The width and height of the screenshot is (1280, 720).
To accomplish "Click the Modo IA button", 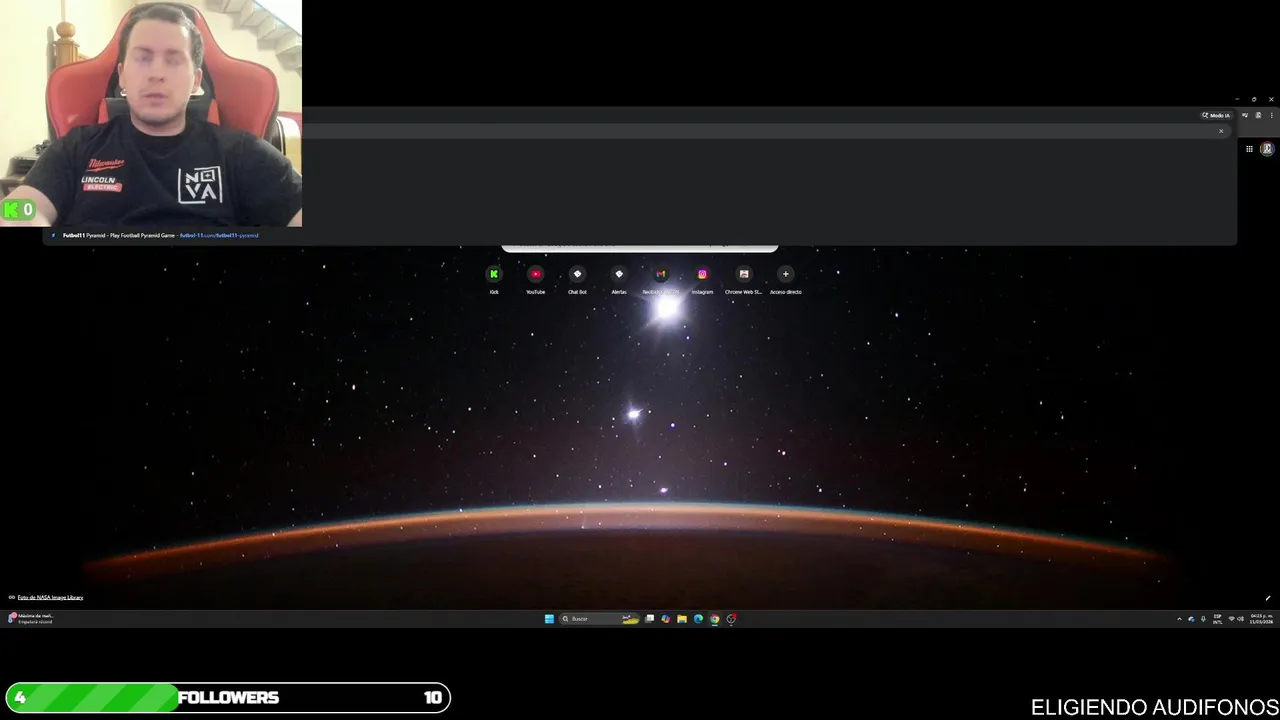I will coord(1216,115).
